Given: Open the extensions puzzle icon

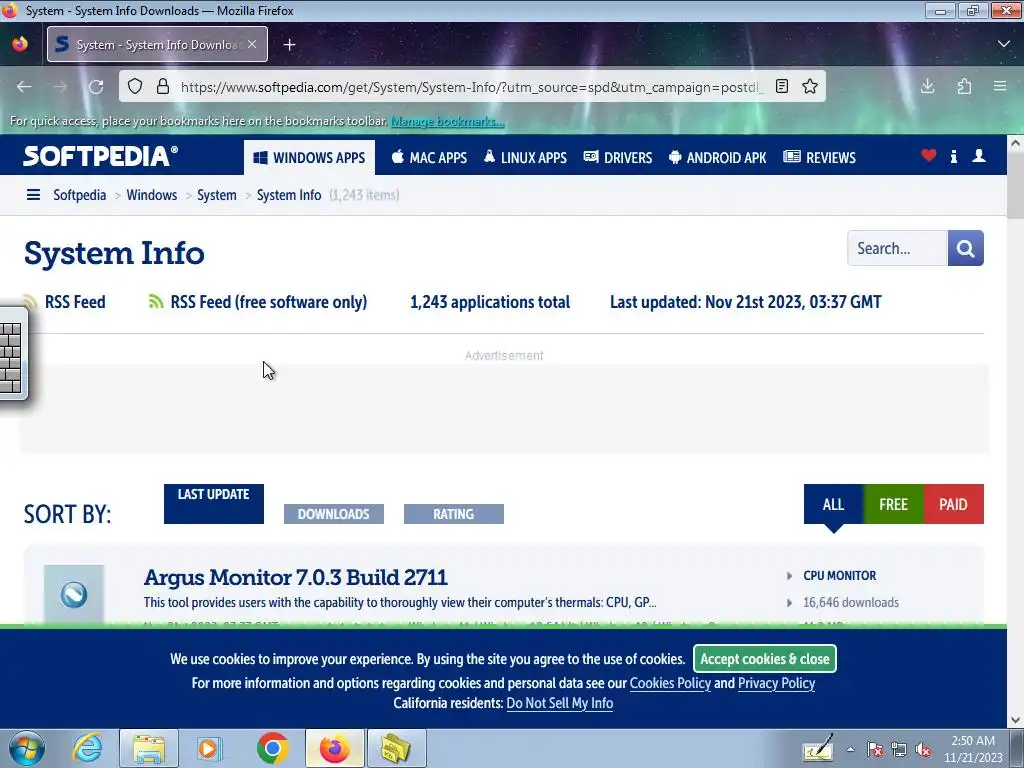Looking at the screenshot, I should (x=964, y=86).
